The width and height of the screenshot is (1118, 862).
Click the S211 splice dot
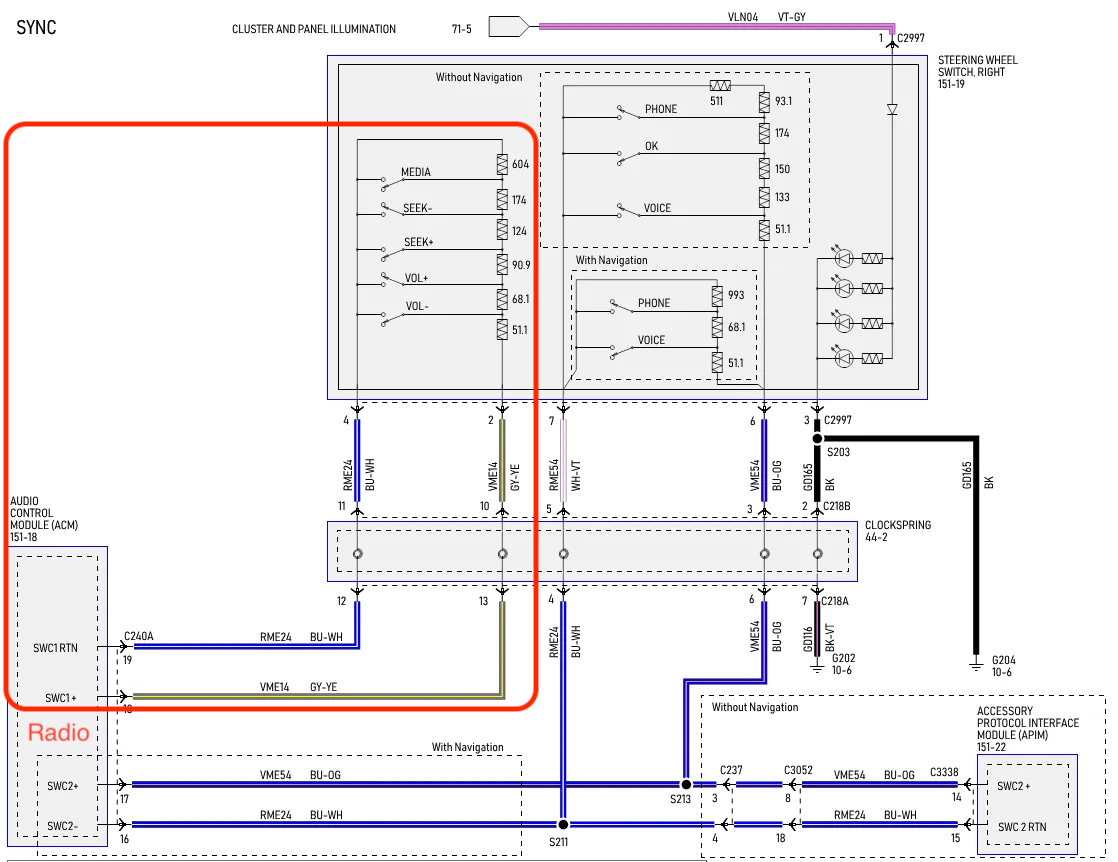[563, 824]
